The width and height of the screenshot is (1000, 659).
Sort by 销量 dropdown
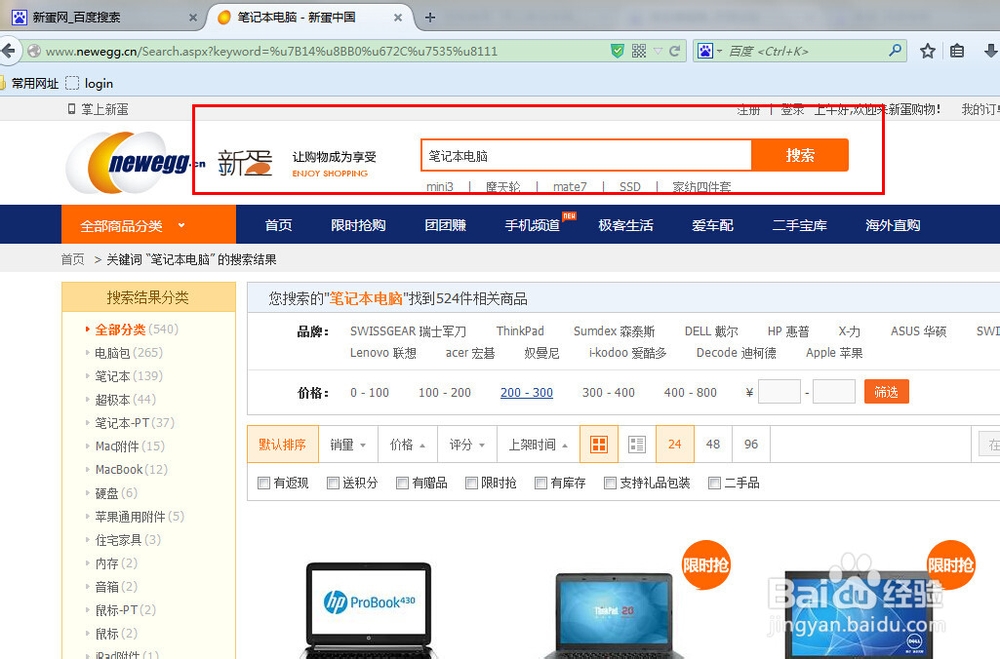[x=348, y=445]
